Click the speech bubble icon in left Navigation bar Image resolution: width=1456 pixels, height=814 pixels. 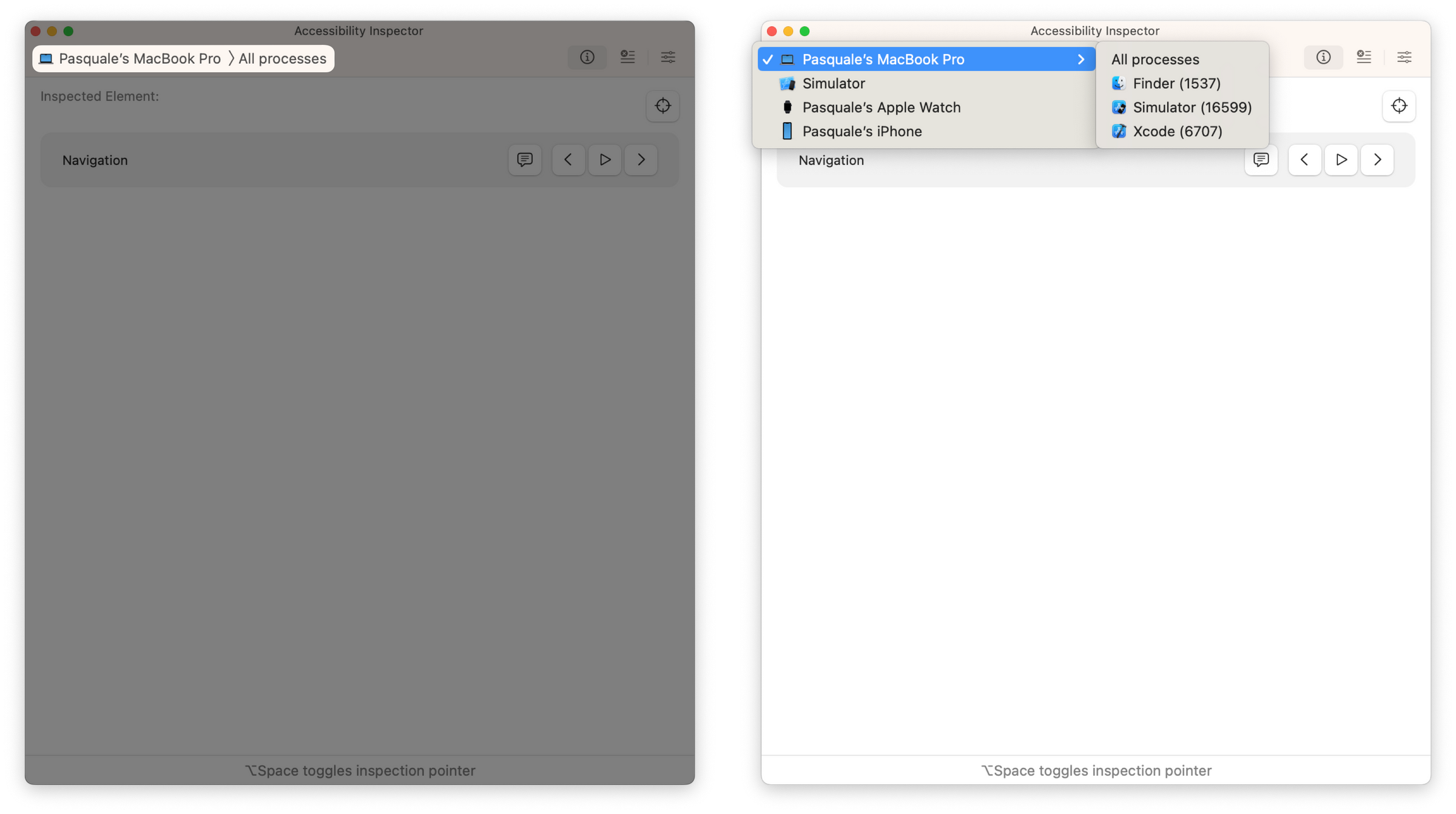(x=524, y=160)
